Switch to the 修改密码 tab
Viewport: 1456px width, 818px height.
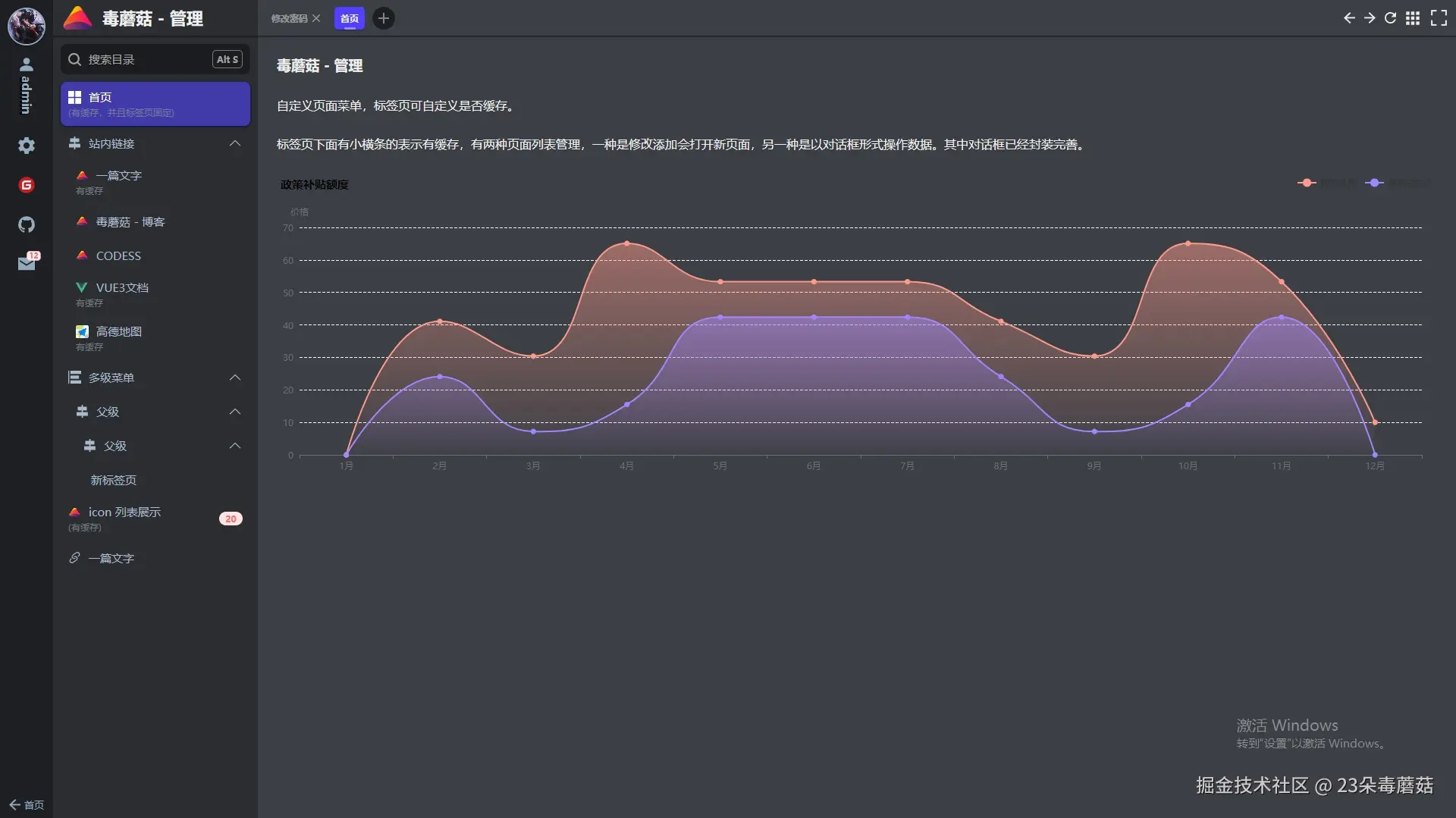(x=290, y=18)
